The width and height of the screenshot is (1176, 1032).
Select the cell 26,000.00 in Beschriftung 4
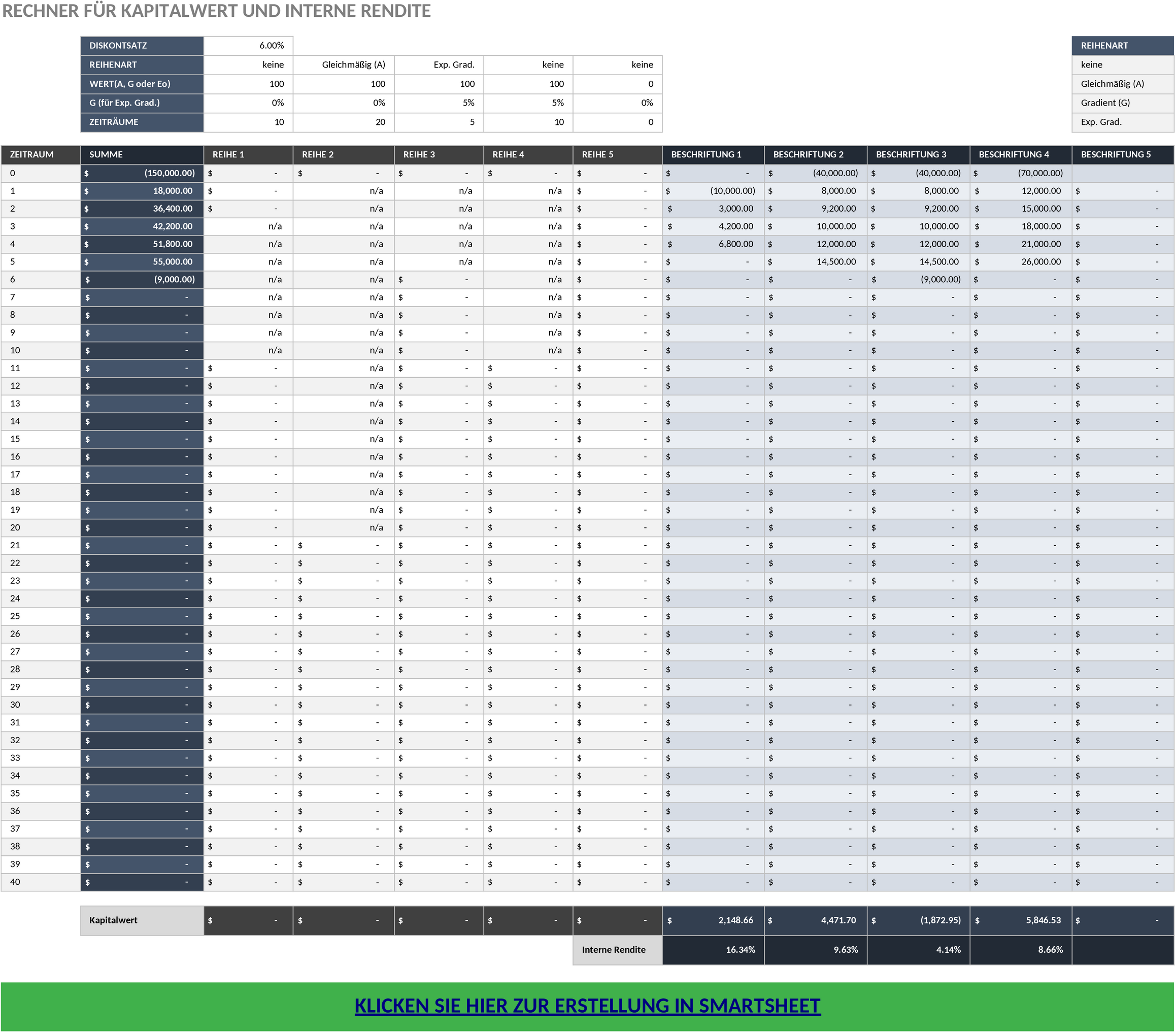click(x=1021, y=262)
